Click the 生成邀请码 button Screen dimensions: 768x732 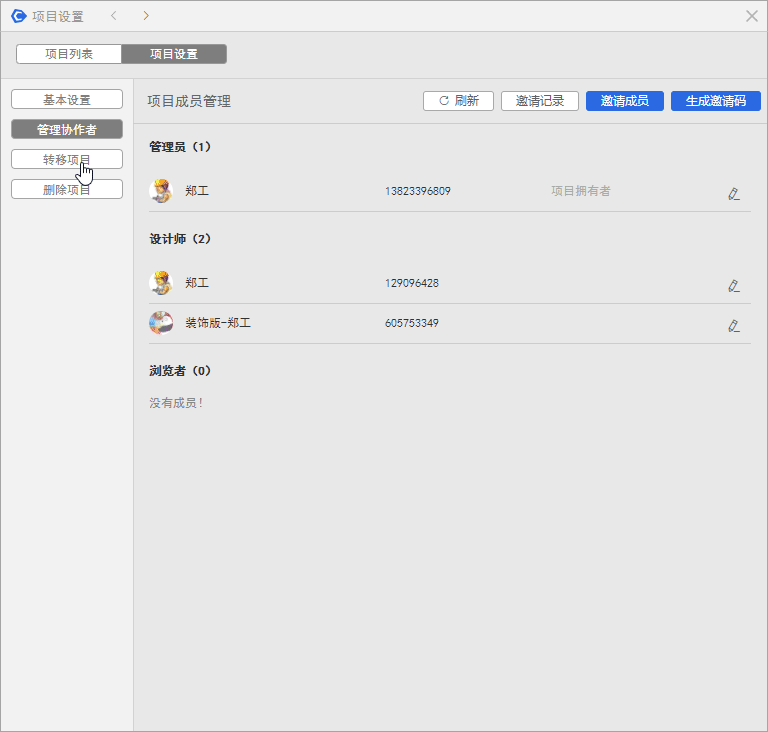pyautogui.click(x=716, y=101)
